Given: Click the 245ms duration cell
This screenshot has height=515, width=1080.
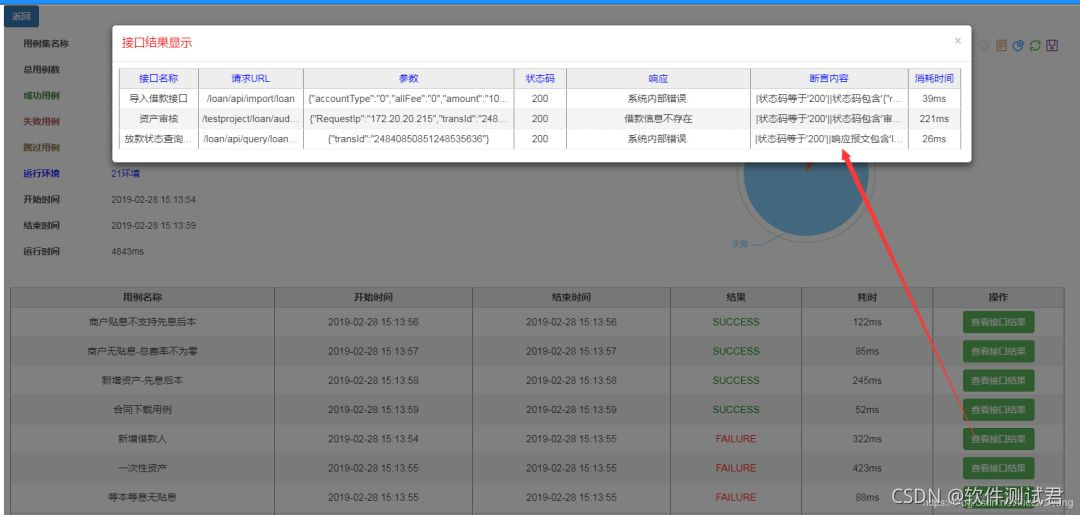Looking at the screenshot, I should coord(867,380).
